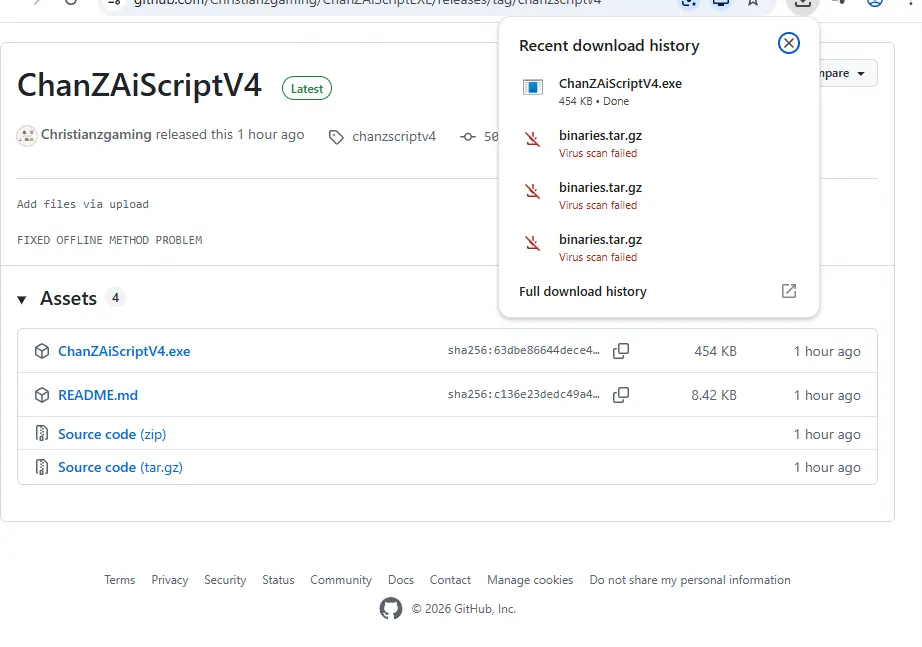The height and width of the screenshot is (647, 922).
Task: Click the package icon beside README.md
Action: (42, 395)
